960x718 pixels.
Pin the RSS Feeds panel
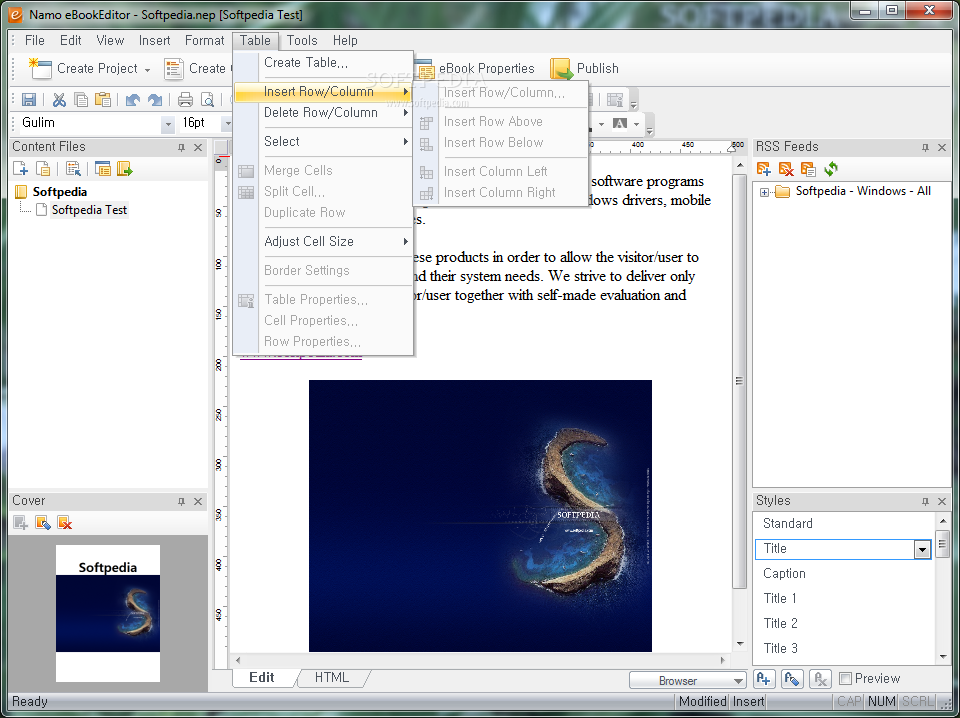point(925,148)
